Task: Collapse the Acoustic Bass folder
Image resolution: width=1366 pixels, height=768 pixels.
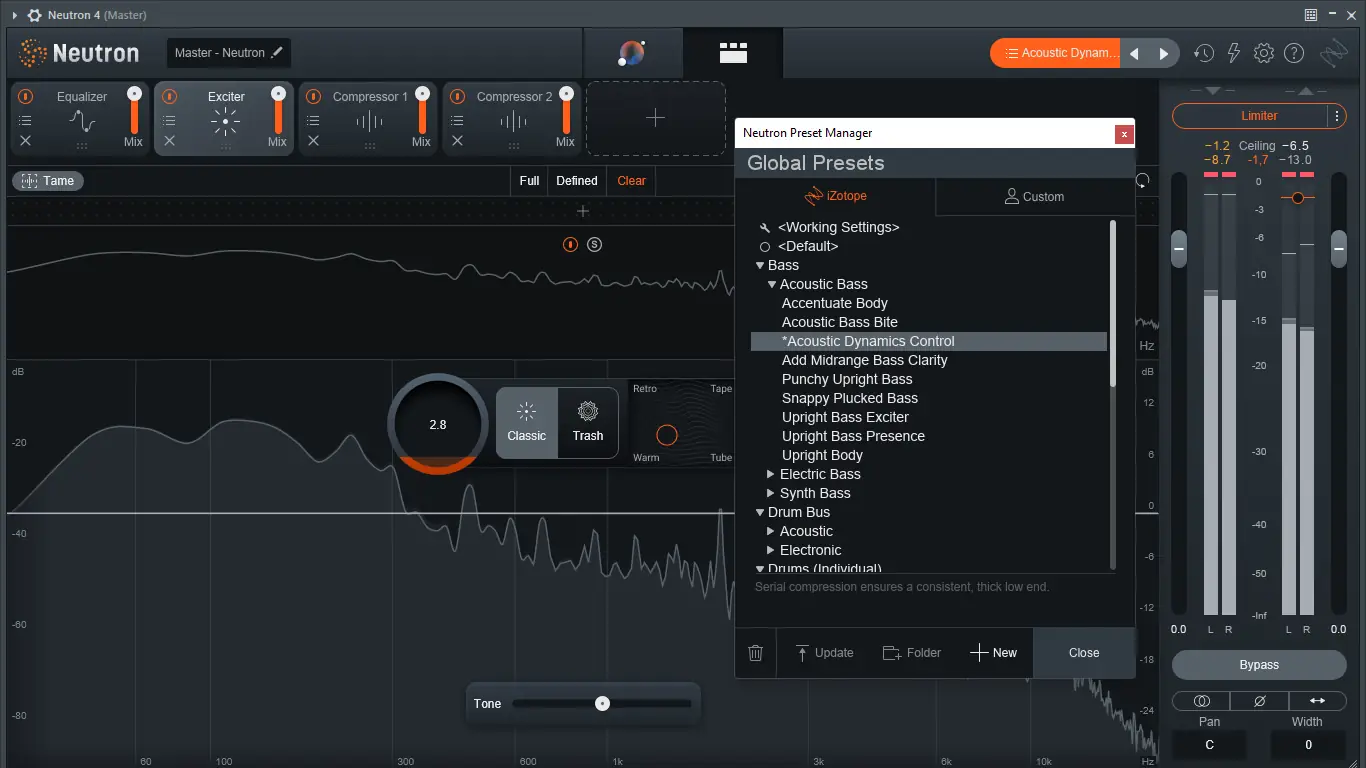Action: [772, 285]
